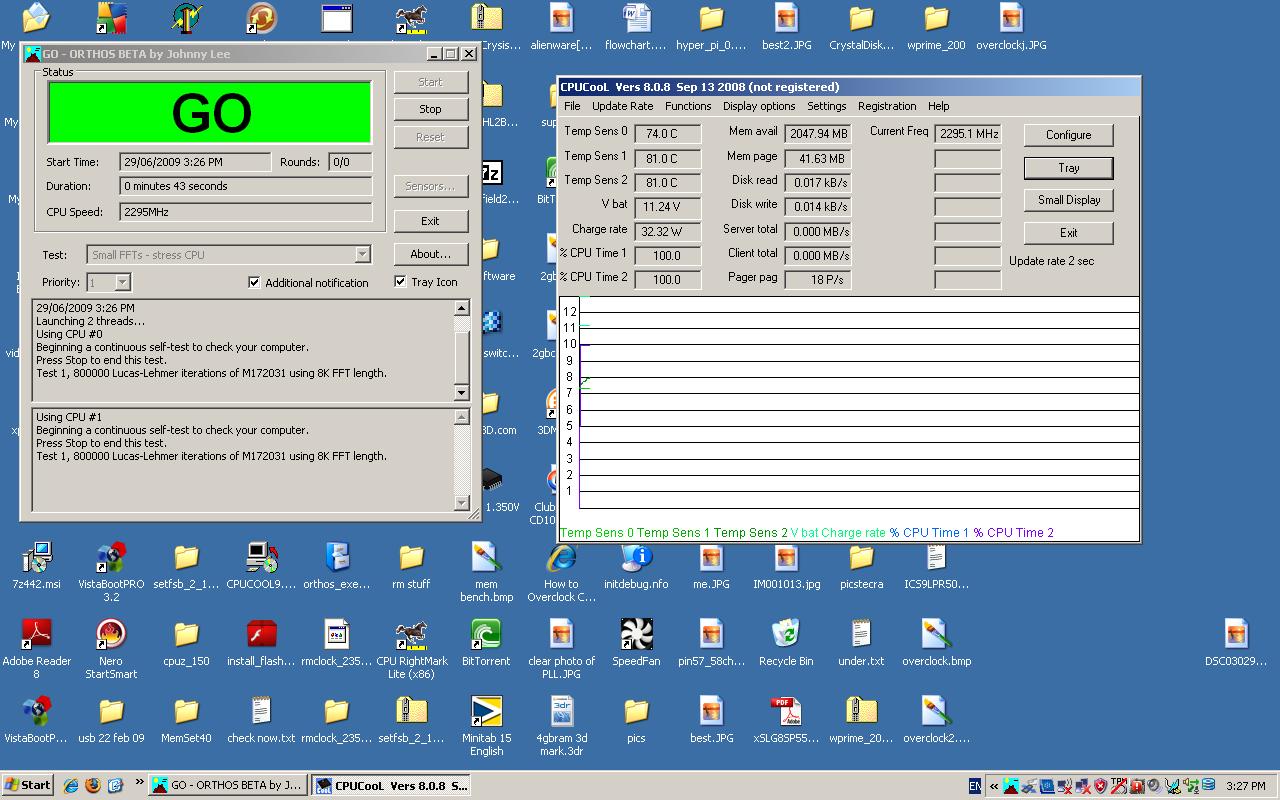Click the upper log pane's down arrow
Viewport: 1280px width, 800px height.
[x=461, y=393]
